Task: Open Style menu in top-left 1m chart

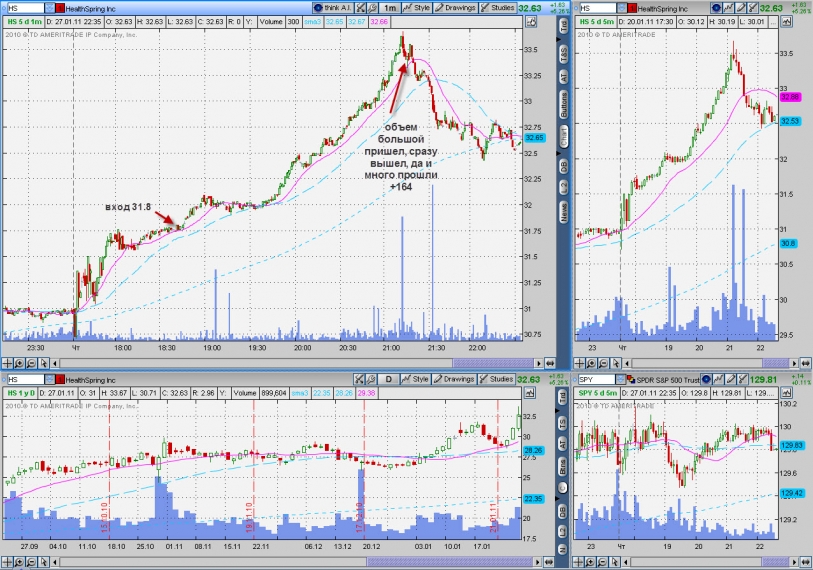Action: [x=416, y=8]
